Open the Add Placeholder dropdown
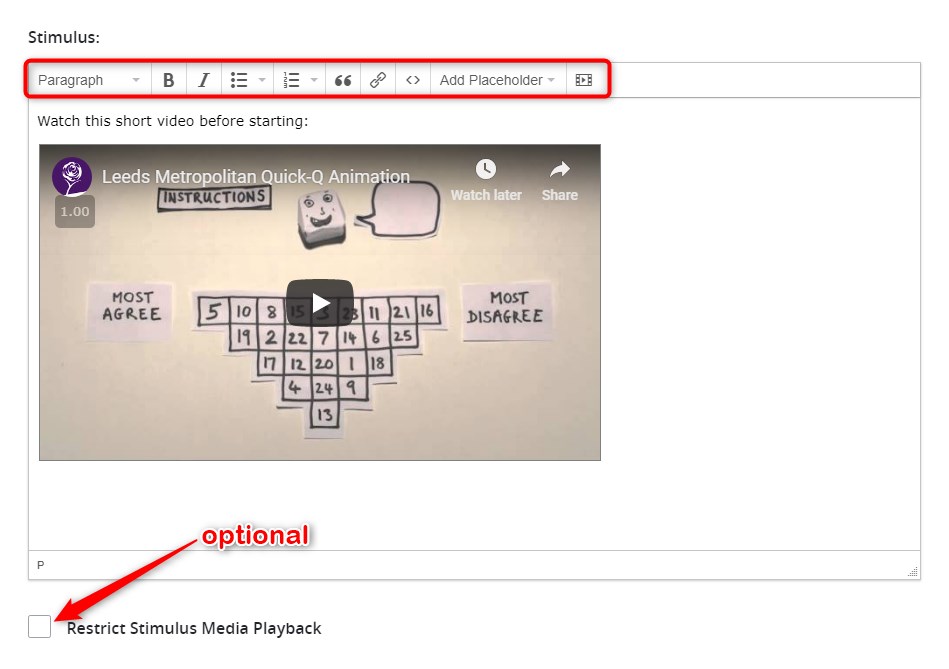The height and width of the screenshot is (669, 949). pos(497,80)
